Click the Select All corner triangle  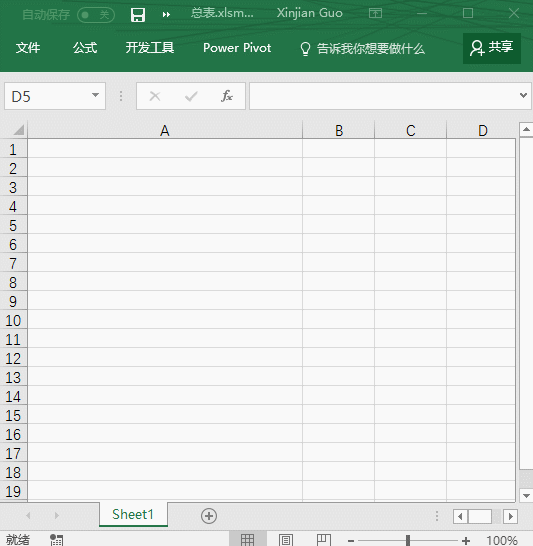[18, 130]
